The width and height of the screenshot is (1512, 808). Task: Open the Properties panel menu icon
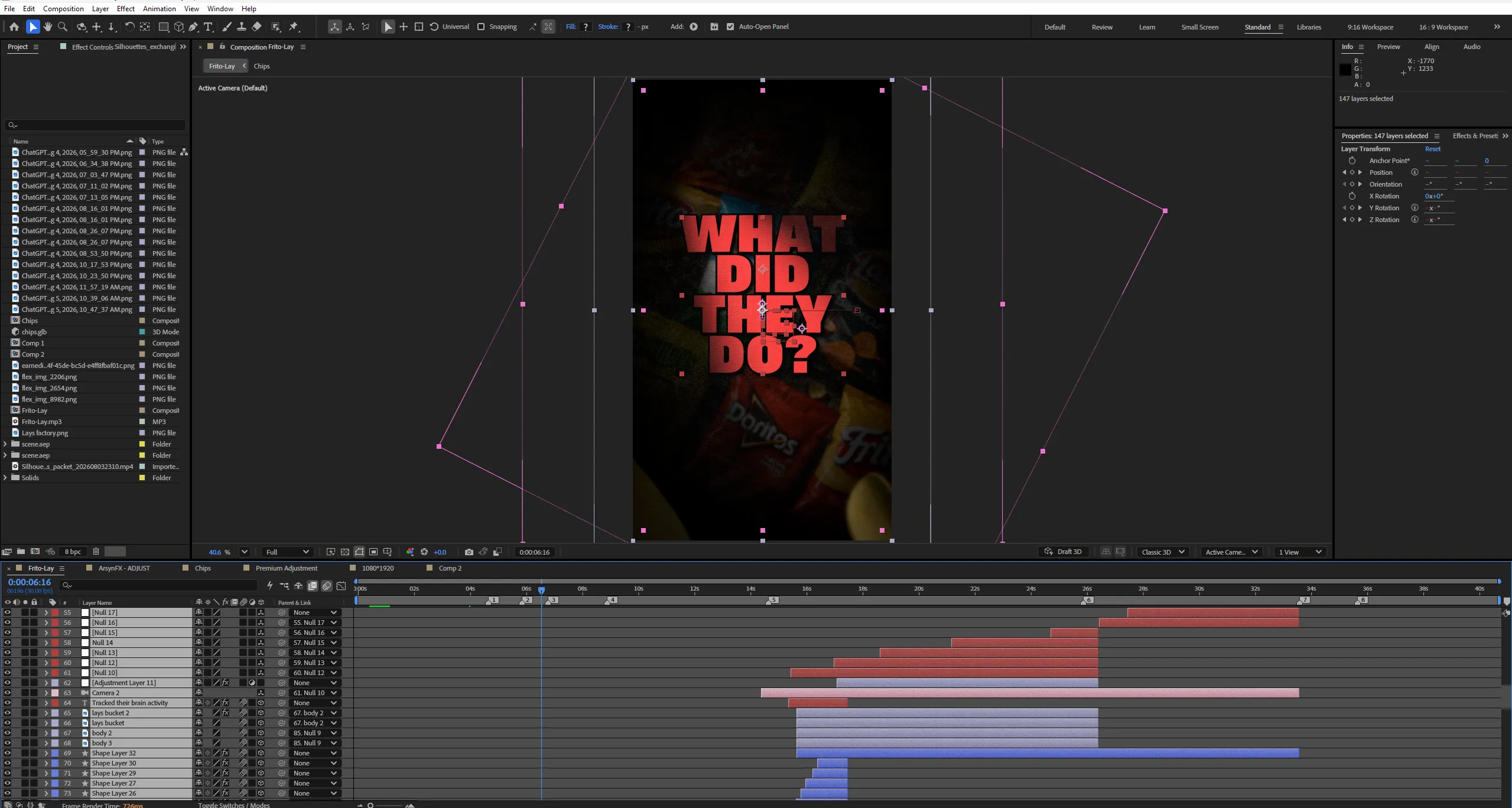pyautogui.click(x=1437, y=136)
